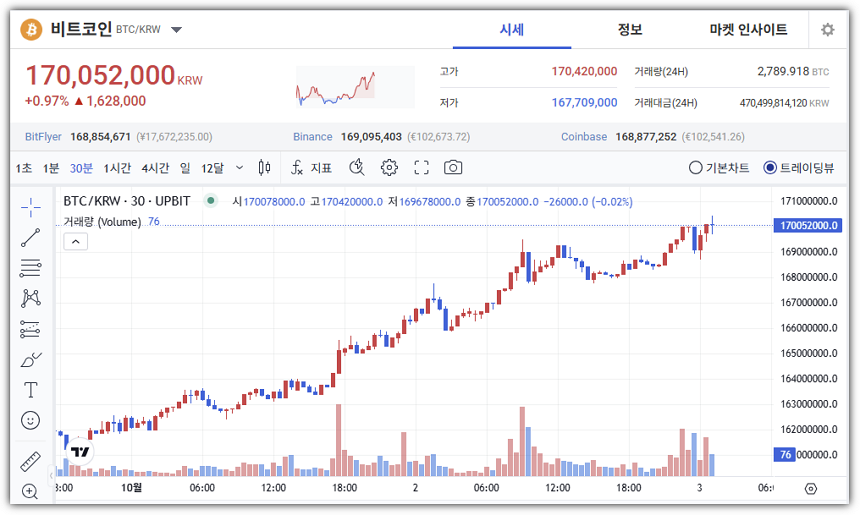Activate the zoom in tool

pyautogui.click(x=31, y=491)
